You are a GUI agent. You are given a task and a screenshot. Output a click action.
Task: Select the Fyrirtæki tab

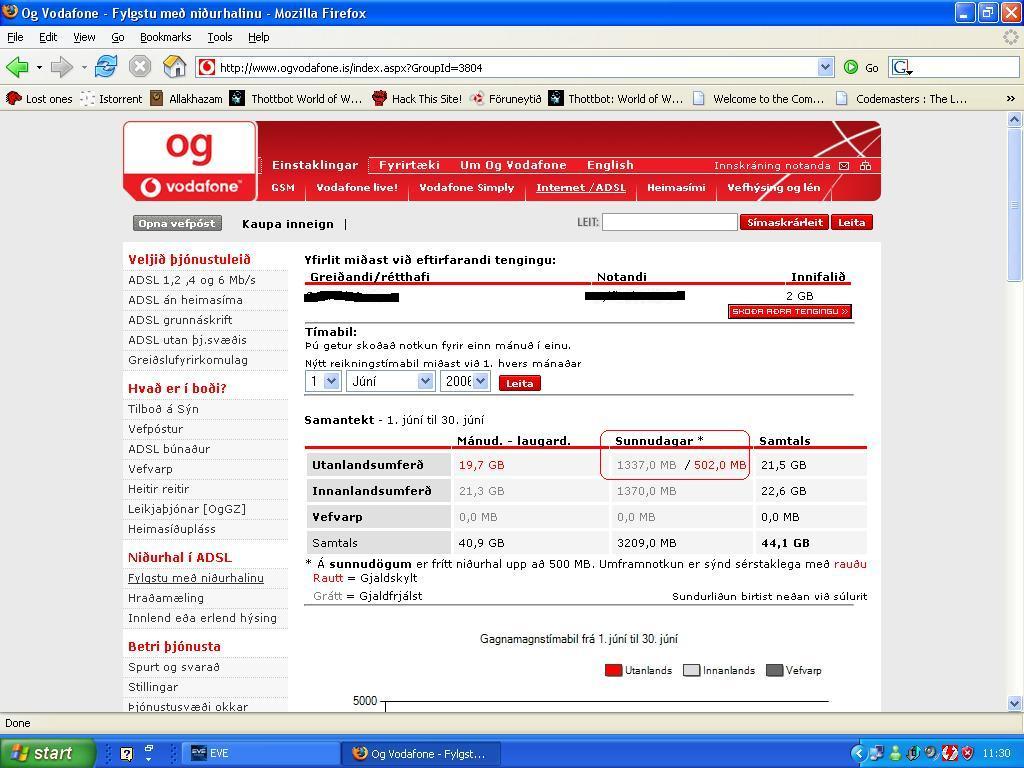point(409,165)
